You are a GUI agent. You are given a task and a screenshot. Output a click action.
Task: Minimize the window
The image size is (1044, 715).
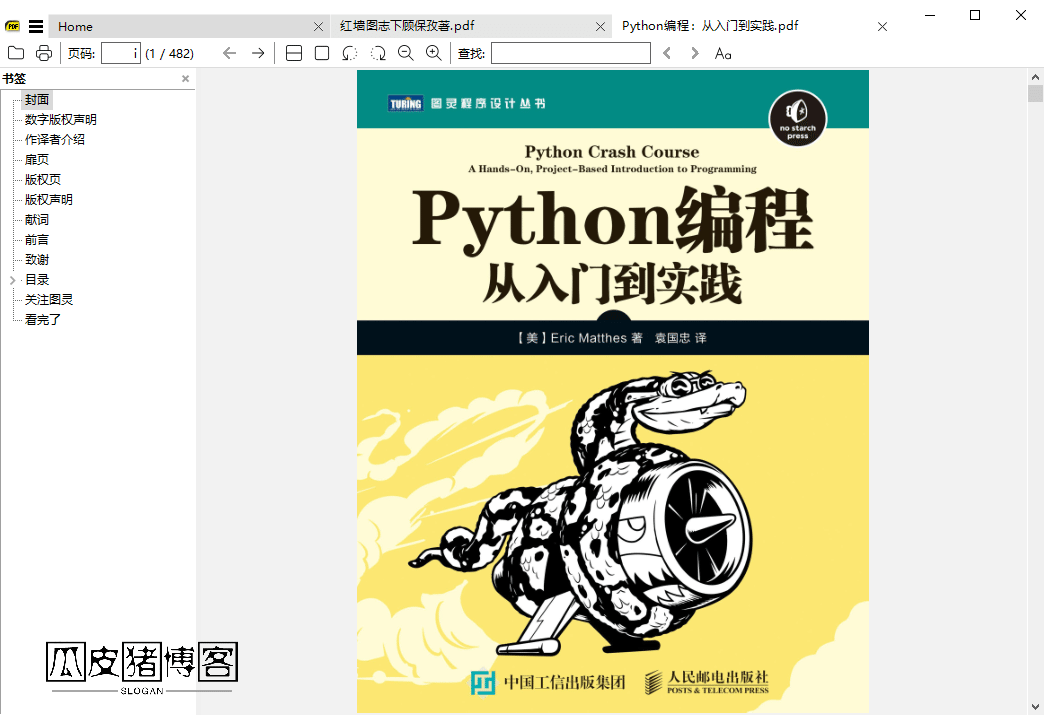pyautogui.click(x=930, y=15)
